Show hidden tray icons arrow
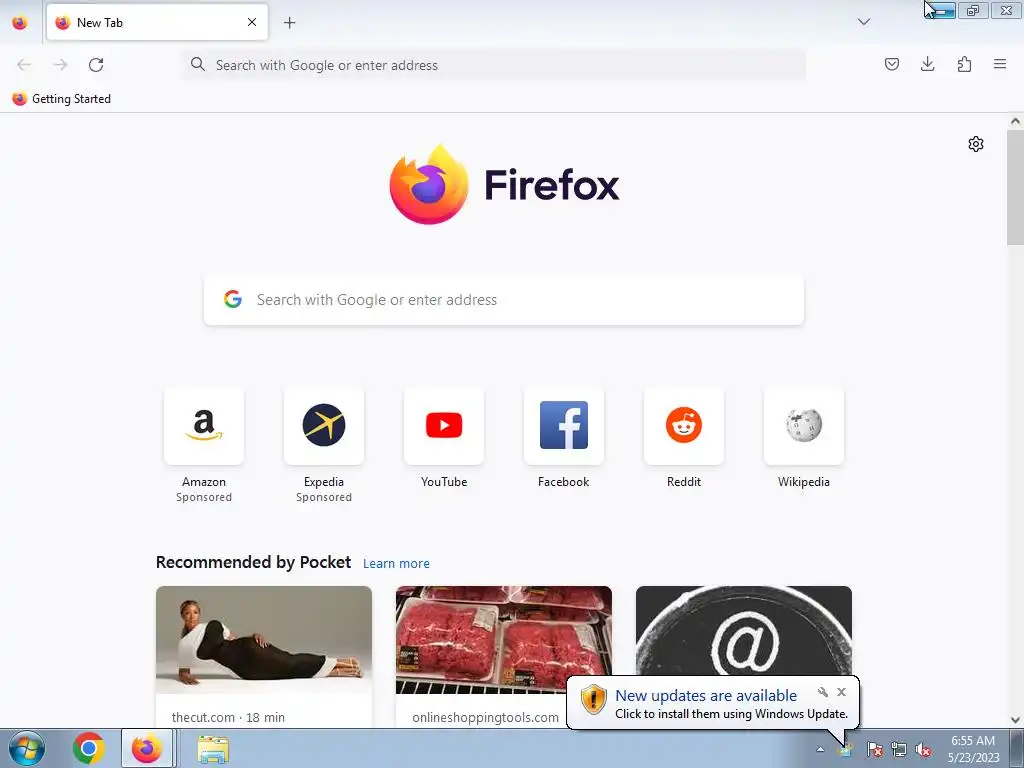1024x768 pixels. tap(820, 749)
